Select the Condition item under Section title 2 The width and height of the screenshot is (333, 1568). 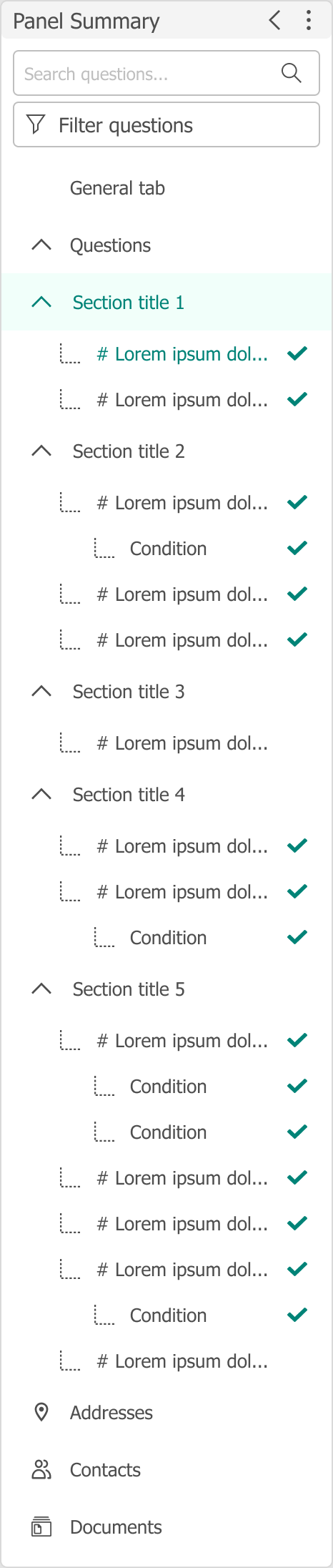click(x=168, y=549)
